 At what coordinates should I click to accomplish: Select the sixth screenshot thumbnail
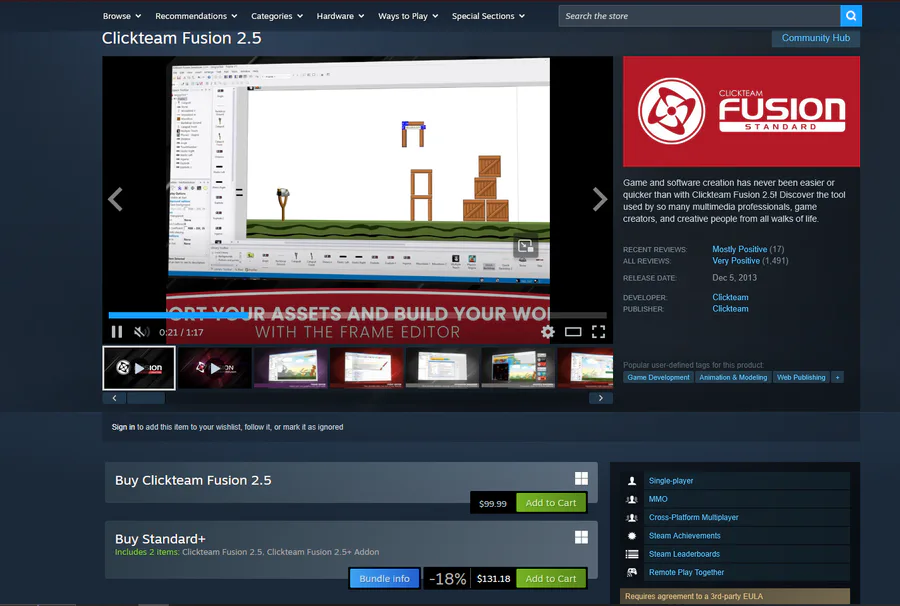(518, 368)
